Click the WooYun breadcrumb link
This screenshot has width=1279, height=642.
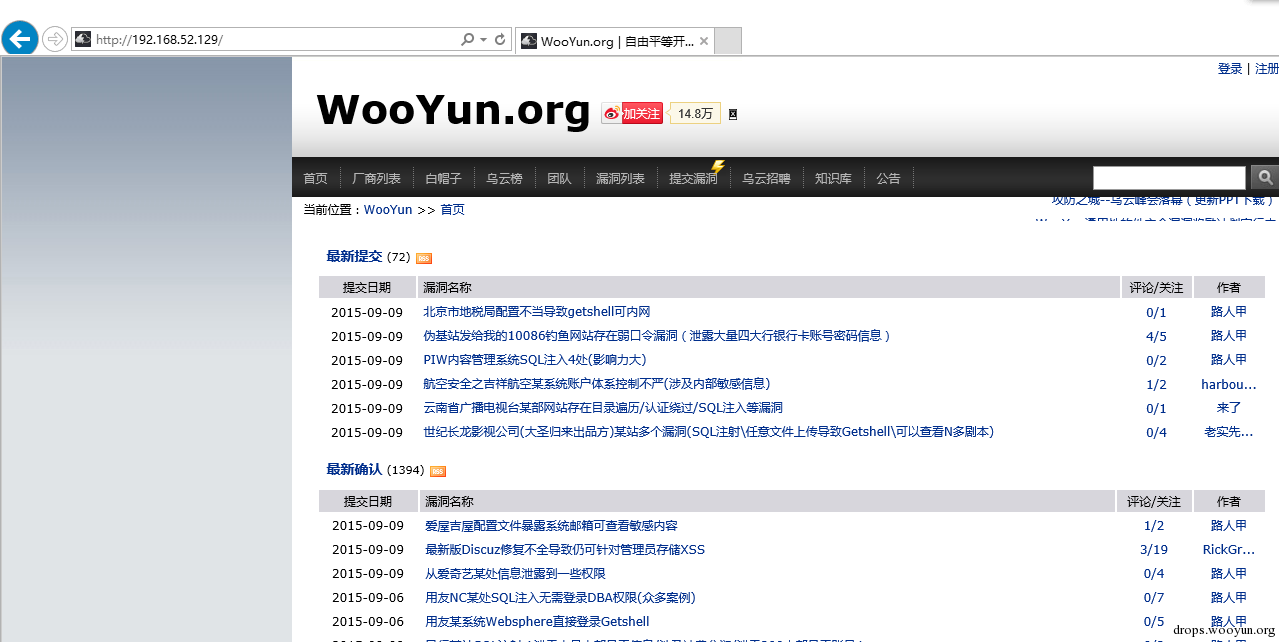coord(388,209)
